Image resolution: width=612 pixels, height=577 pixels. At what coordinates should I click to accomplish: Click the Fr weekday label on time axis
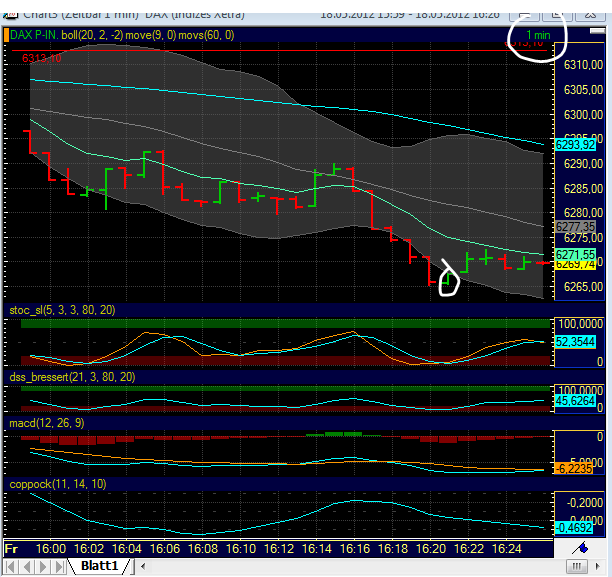pyautogui.click(x=11, y=549)
